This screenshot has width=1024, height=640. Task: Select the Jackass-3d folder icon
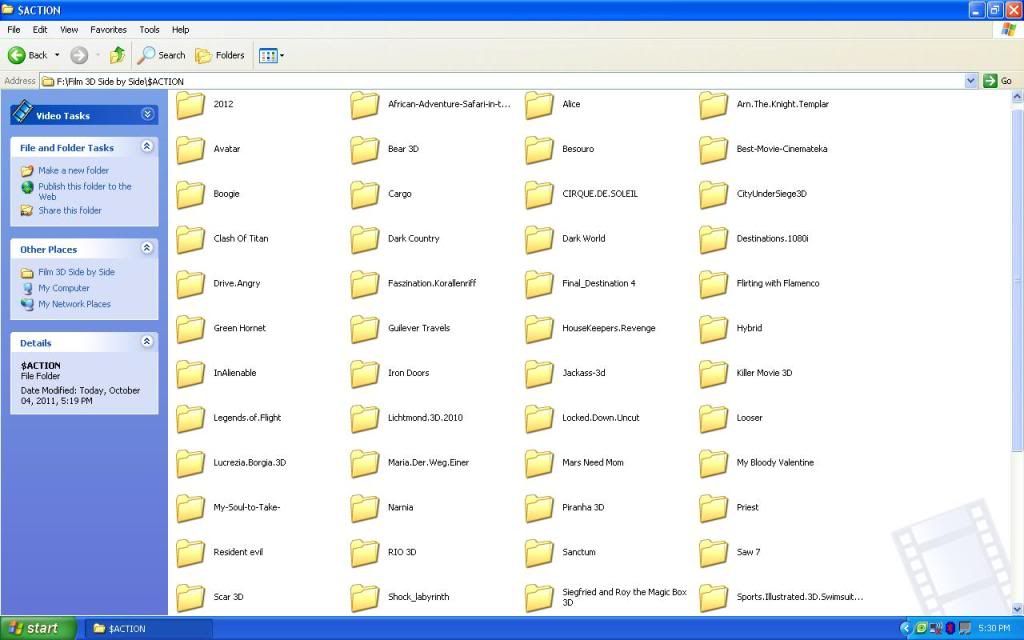click(539, 374)
